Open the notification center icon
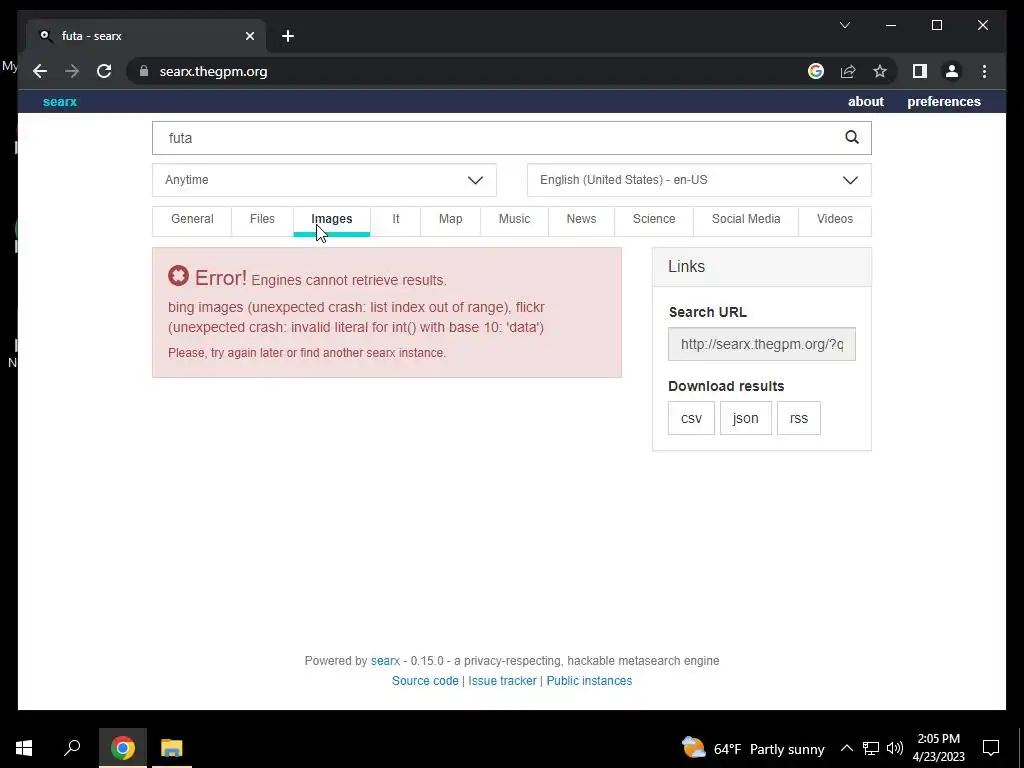The image size is (1024, 768). tap(991, 748)
